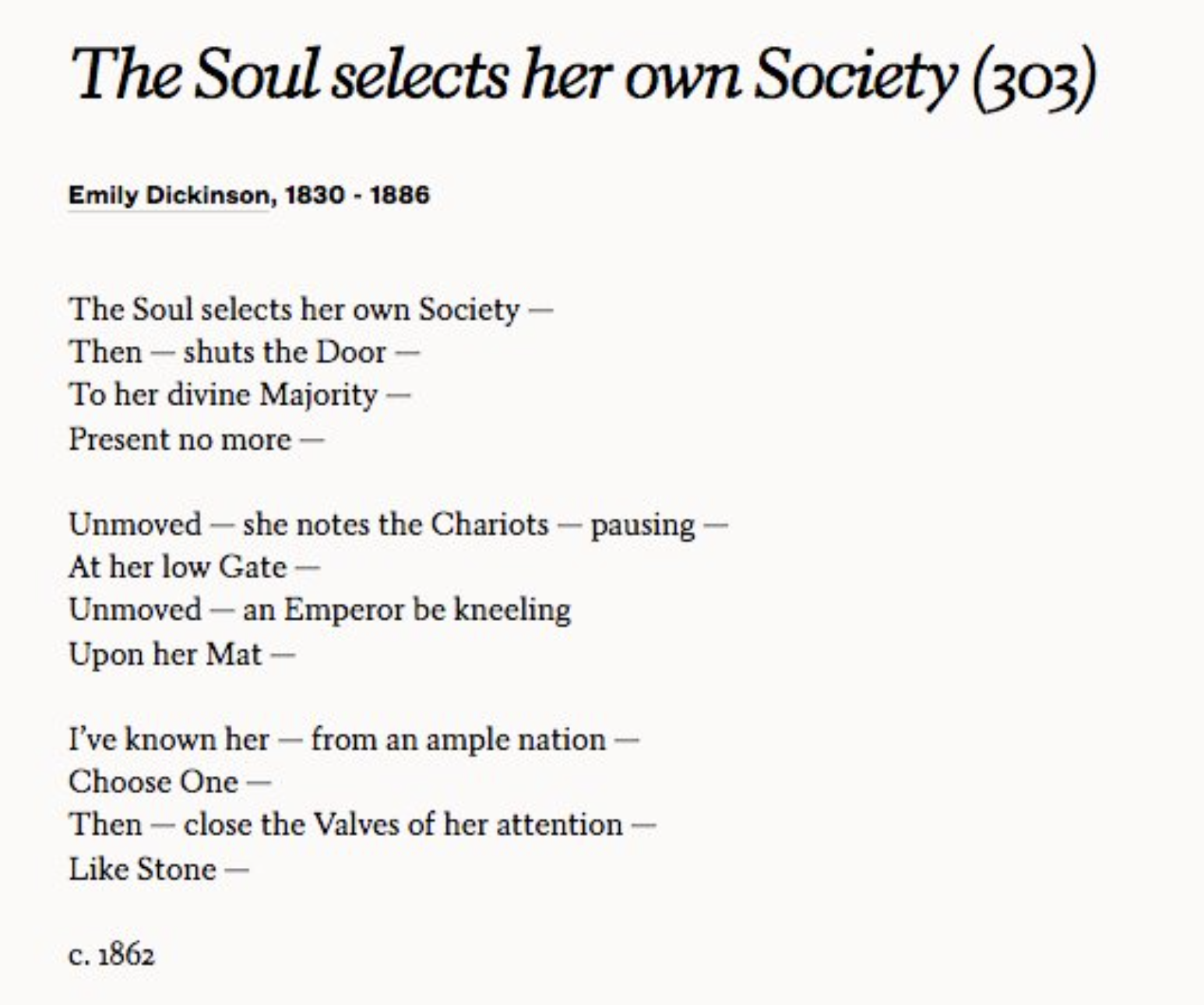Click the line "At her low Gate —"
The image size is (1204, 1005).
[193, 567]
